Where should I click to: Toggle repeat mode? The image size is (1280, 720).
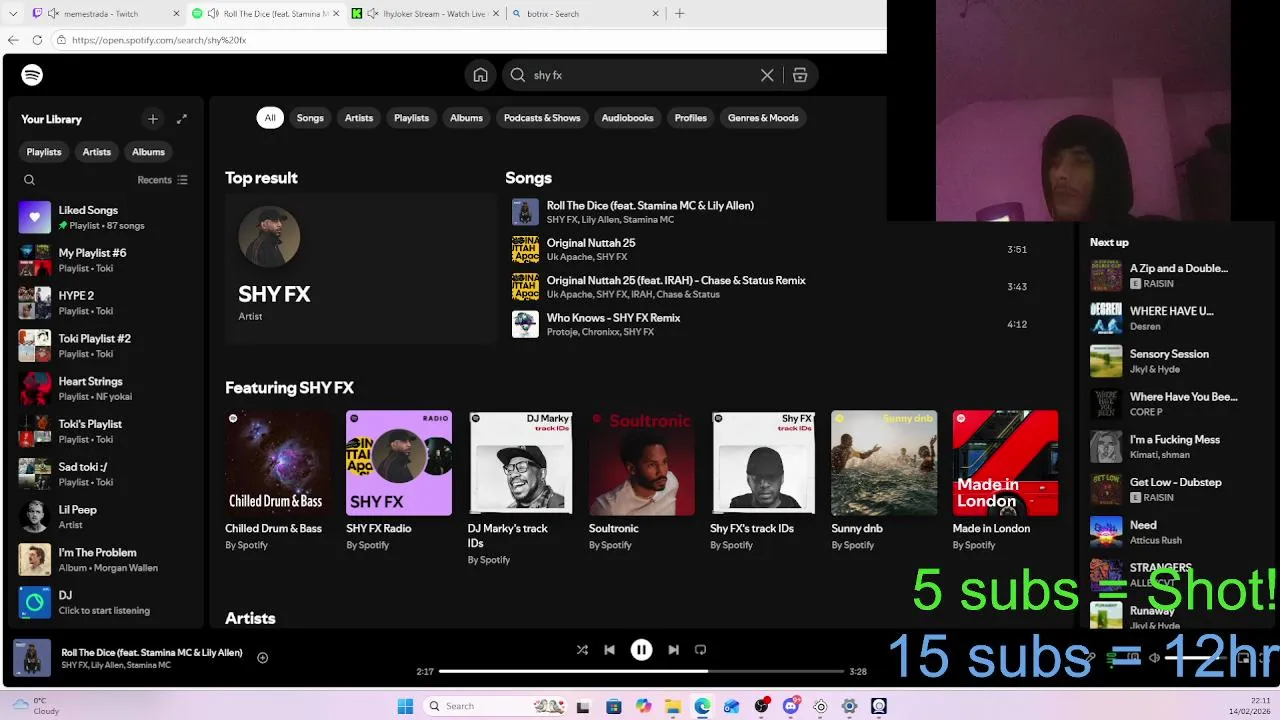[x=700, y=650]
